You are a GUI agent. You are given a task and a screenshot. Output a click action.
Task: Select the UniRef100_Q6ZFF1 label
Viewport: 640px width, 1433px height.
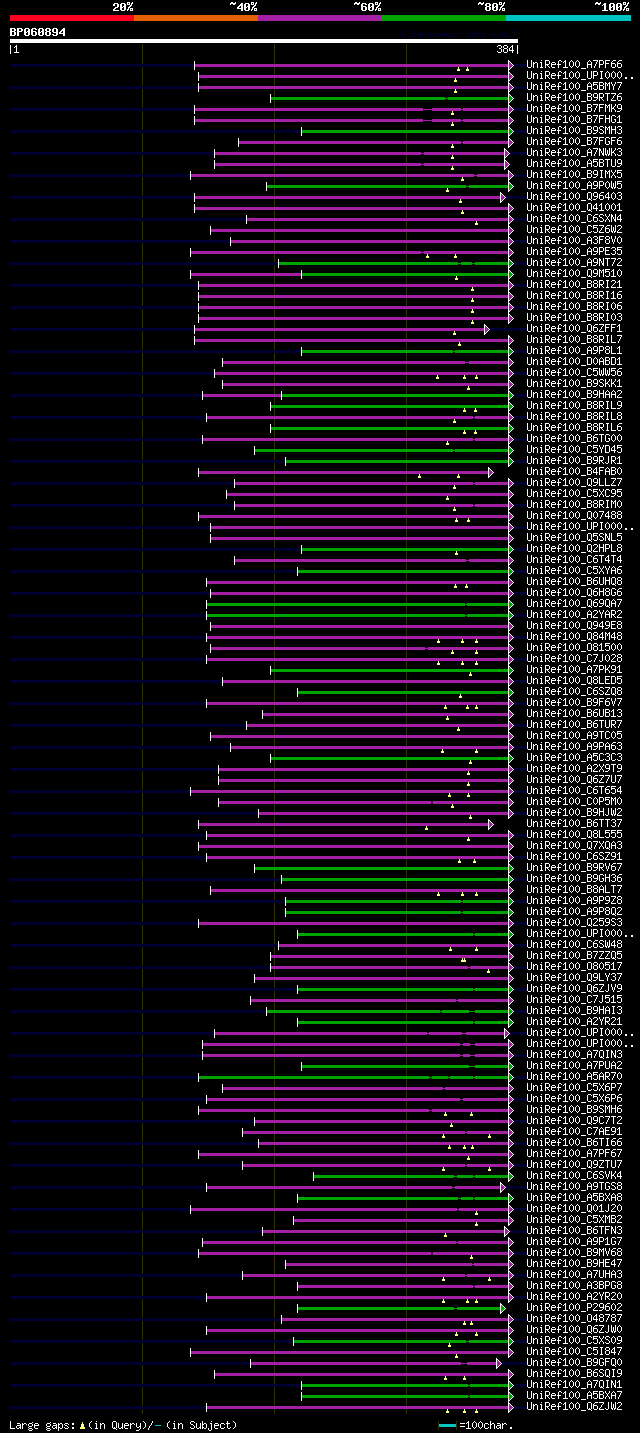[574, 329]
